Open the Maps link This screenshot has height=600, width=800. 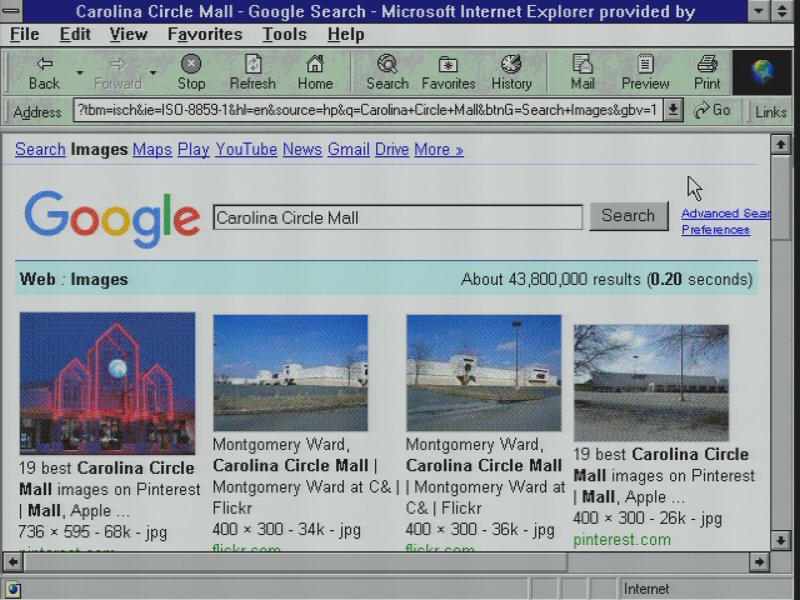[x=152, y=149]
